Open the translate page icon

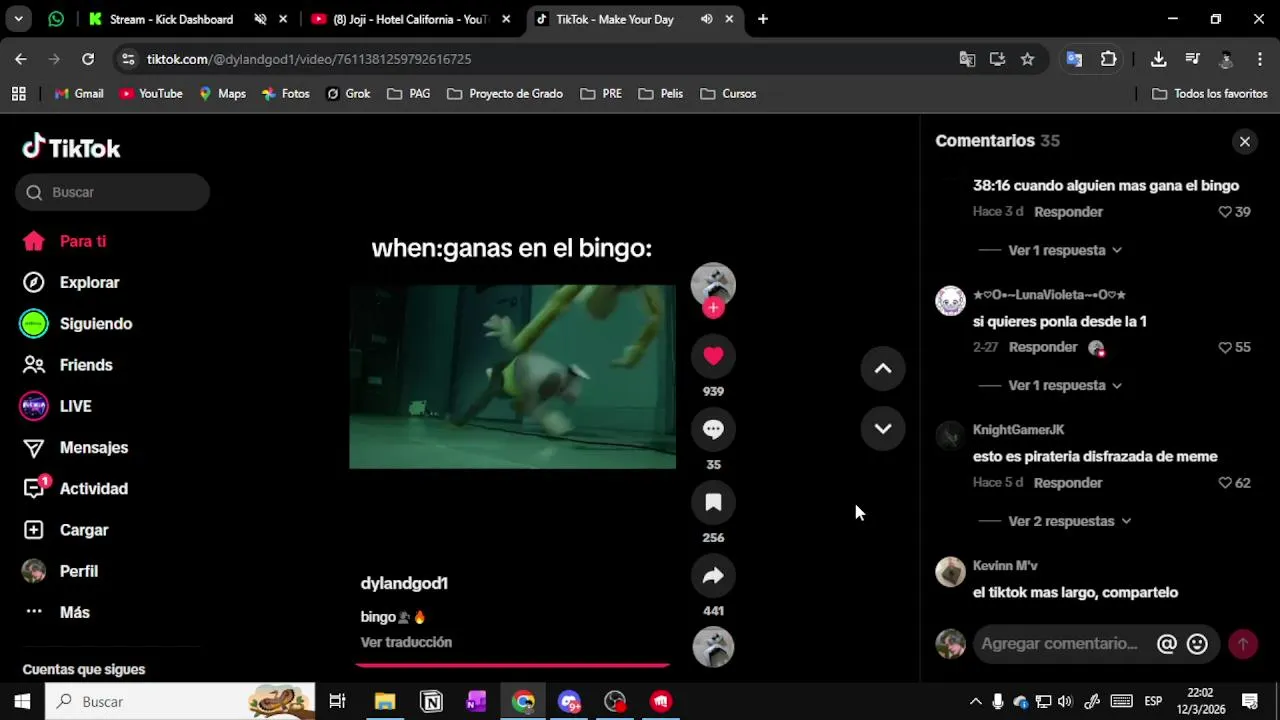coord(967,59)
